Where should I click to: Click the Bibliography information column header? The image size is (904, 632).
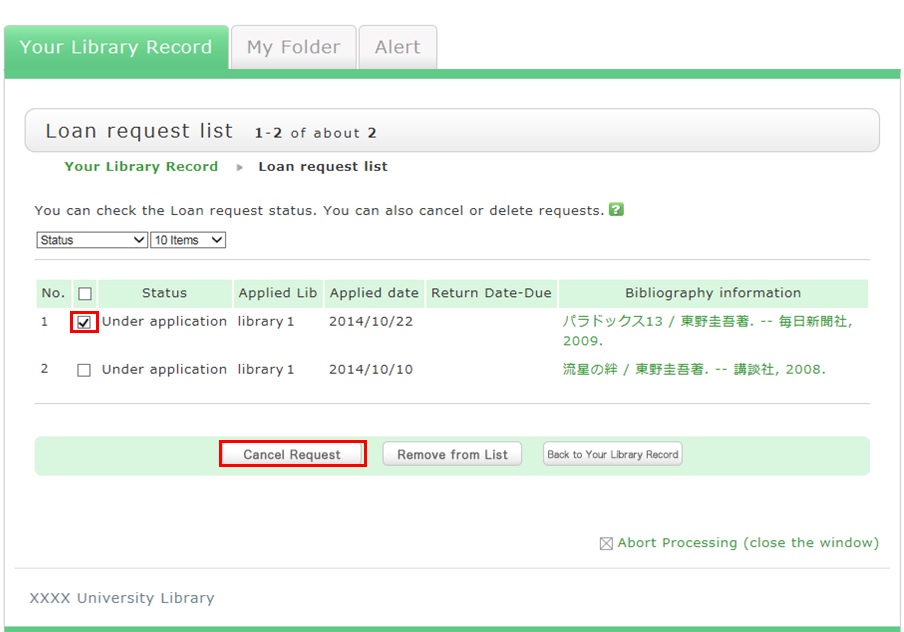point(712,293)
